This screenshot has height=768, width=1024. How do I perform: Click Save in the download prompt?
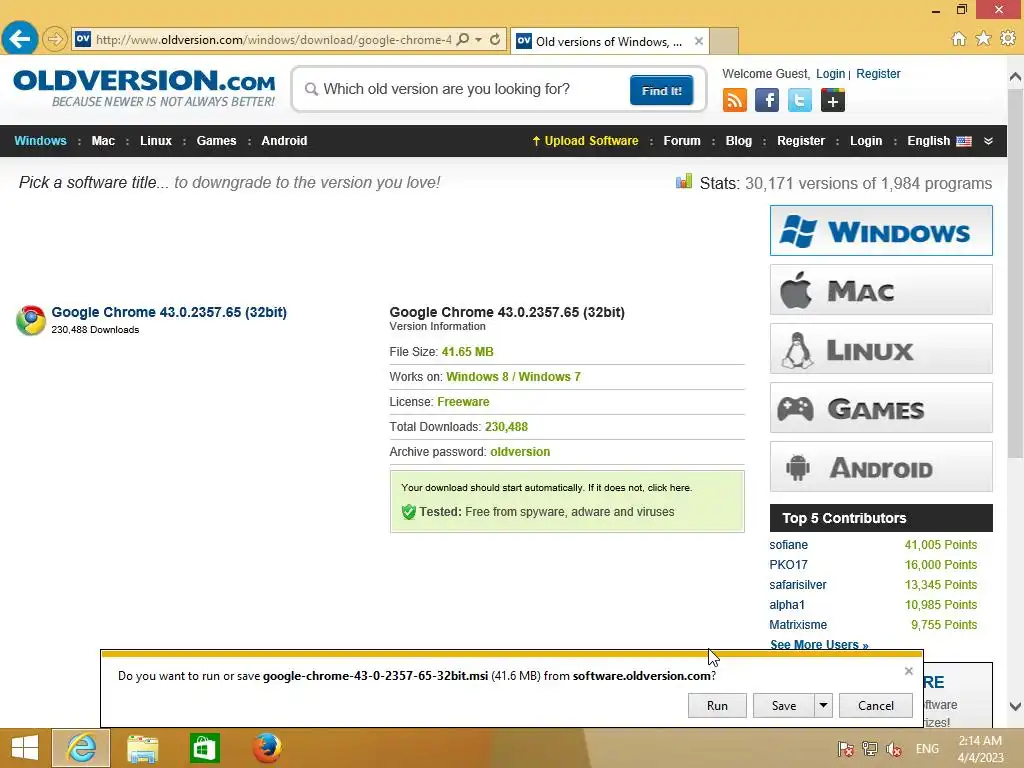coord(784,705)
